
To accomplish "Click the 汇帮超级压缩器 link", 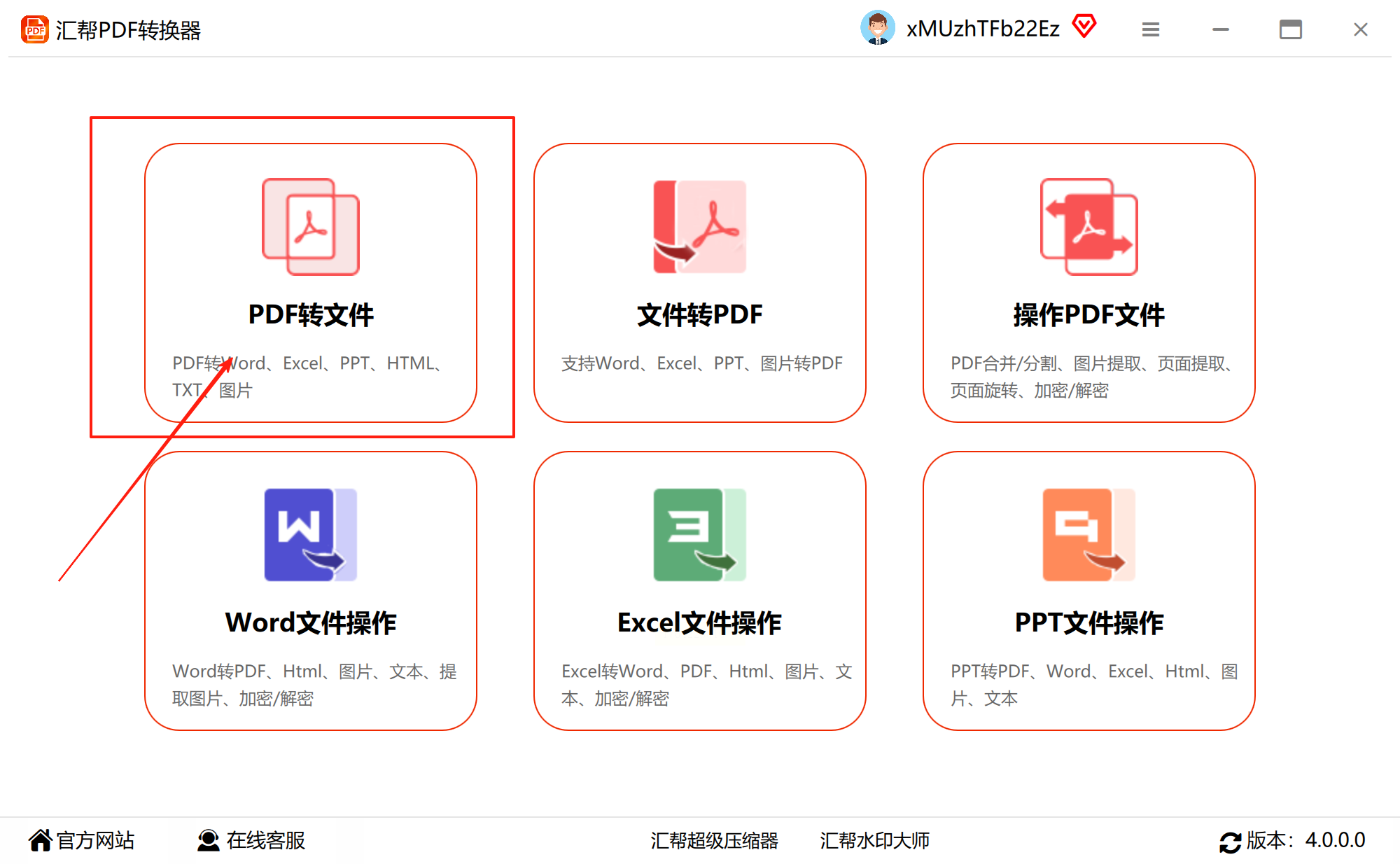I will [714, 840].
